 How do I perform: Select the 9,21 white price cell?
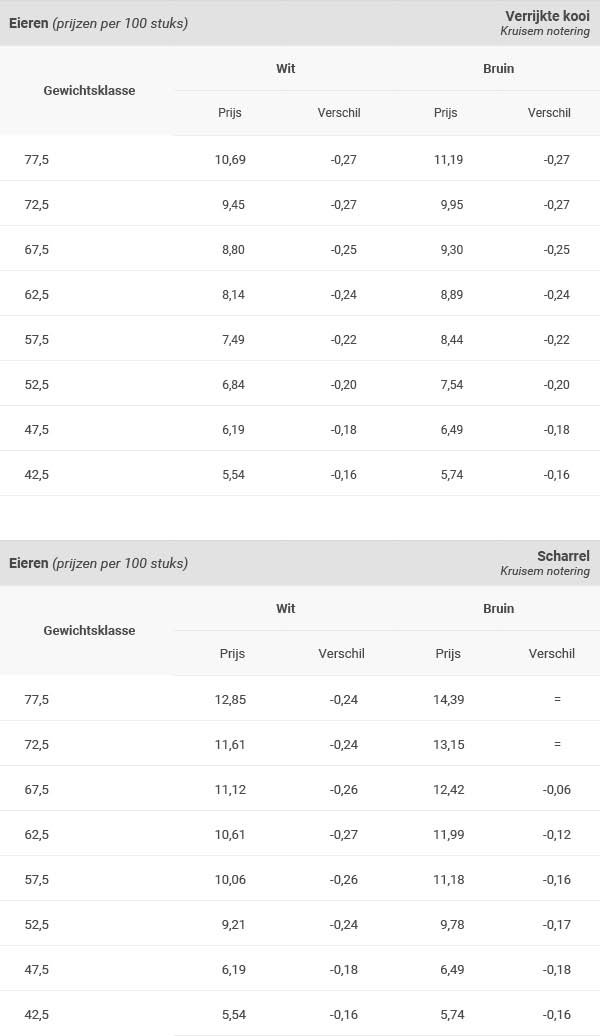(233, 924)
